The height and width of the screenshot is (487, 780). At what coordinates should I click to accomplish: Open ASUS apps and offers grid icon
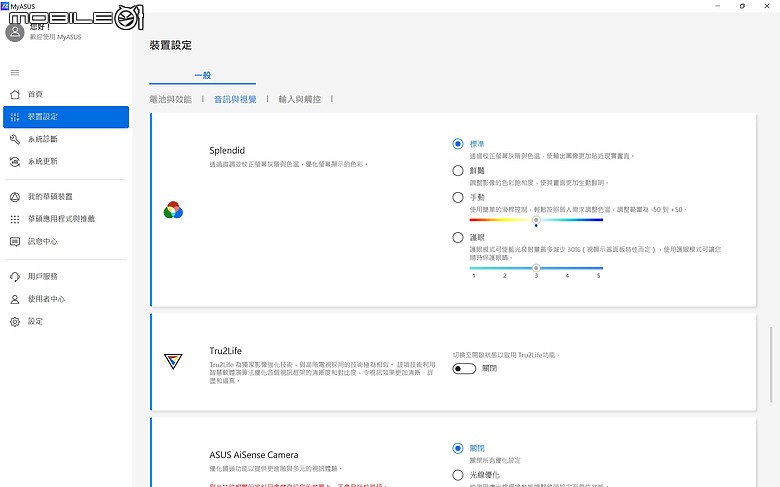[15, 219]
